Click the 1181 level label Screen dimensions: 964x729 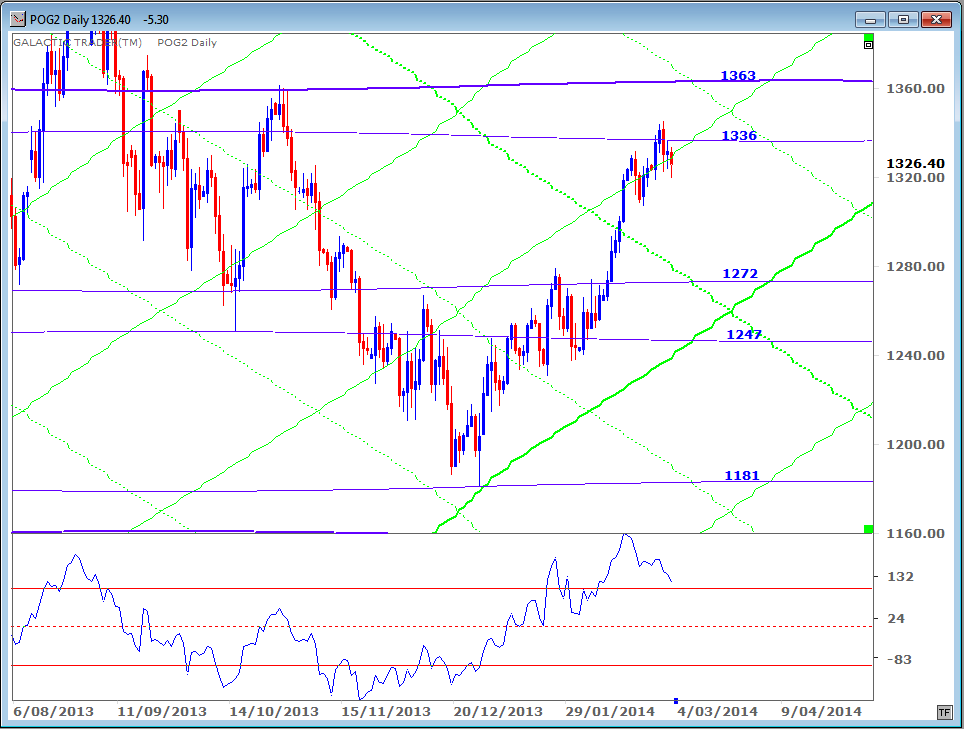(x=742, y=475)
